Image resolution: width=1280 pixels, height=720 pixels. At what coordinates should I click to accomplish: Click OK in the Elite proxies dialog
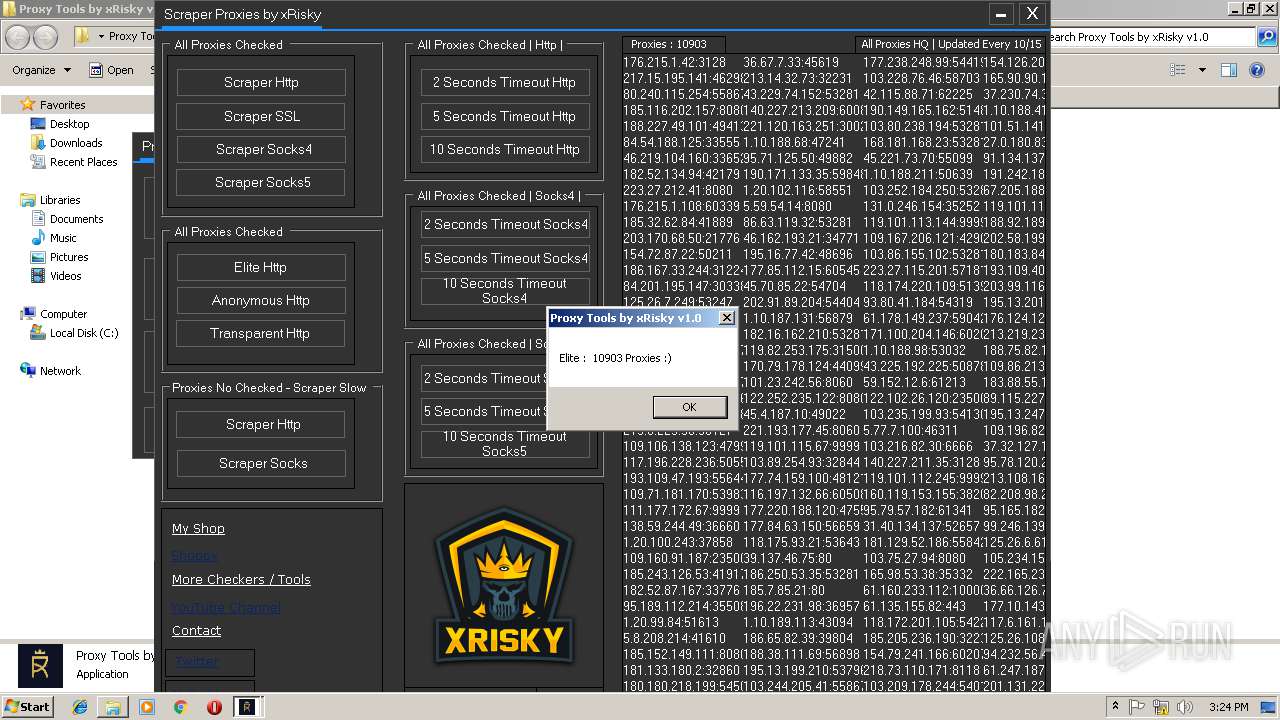tap(689, 407)
